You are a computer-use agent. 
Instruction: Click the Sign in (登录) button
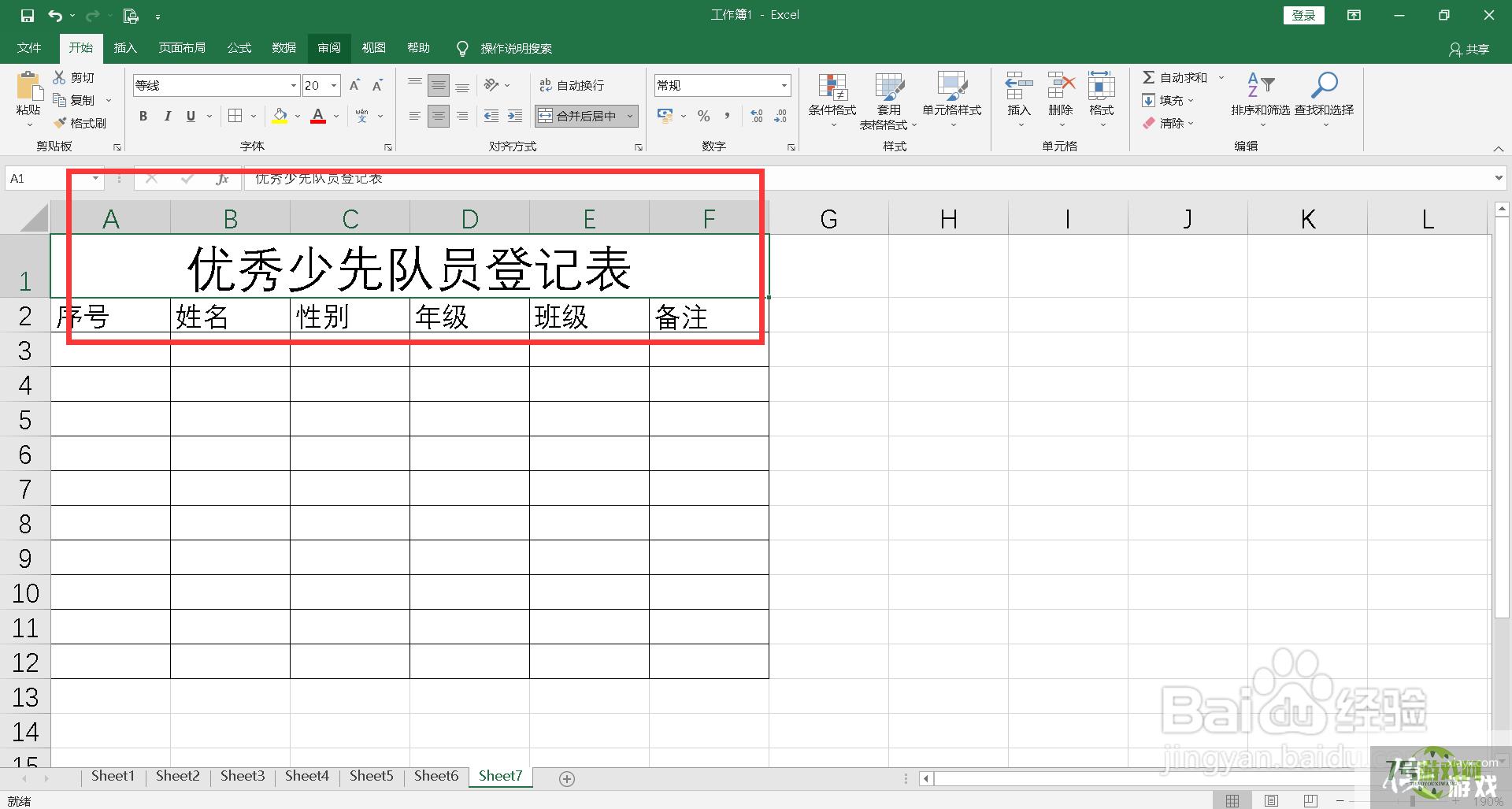click(x=1303, y=15)
